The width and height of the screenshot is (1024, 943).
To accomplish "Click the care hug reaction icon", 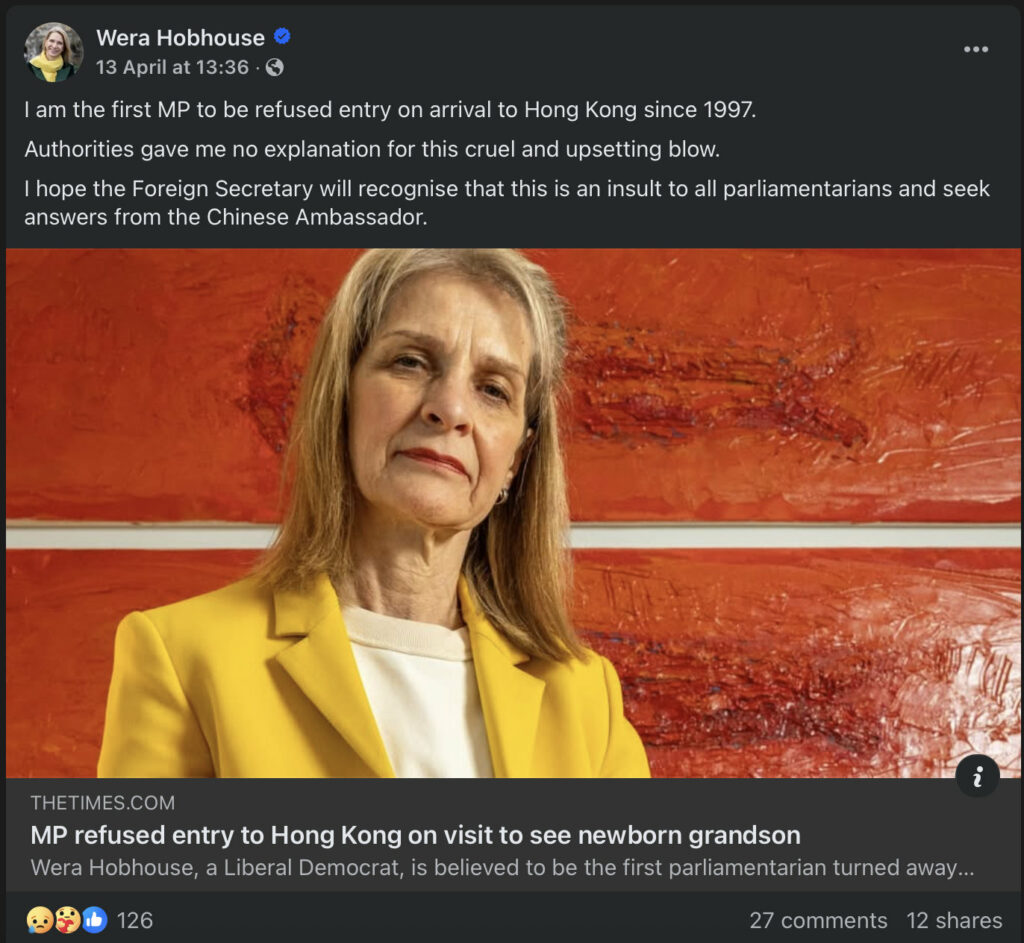I will click(x=67, y=920).
